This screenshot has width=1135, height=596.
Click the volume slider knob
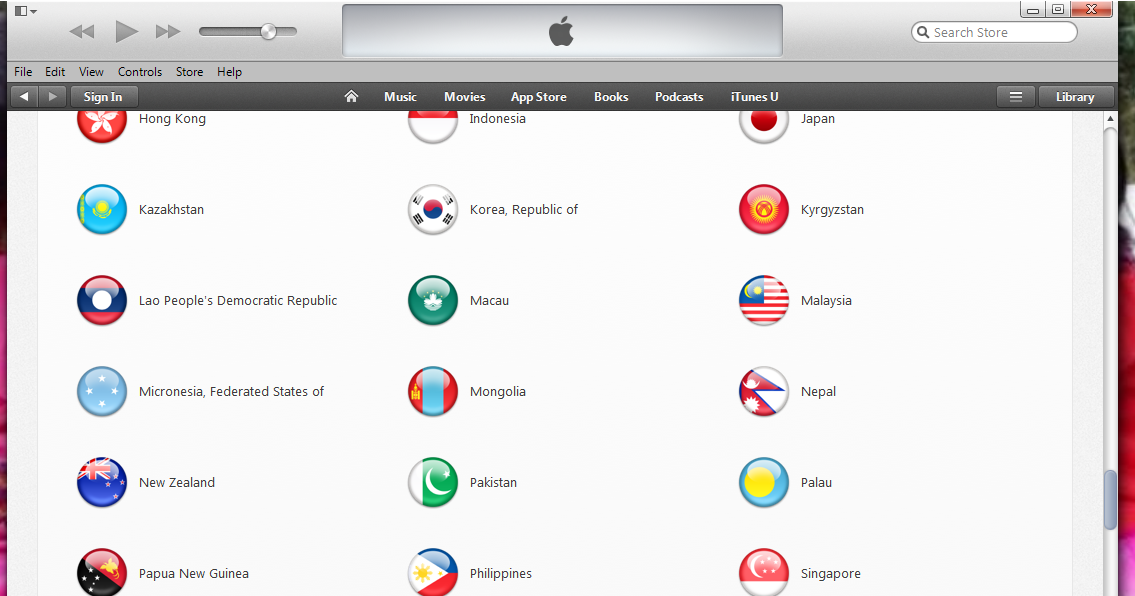point(269,31)
